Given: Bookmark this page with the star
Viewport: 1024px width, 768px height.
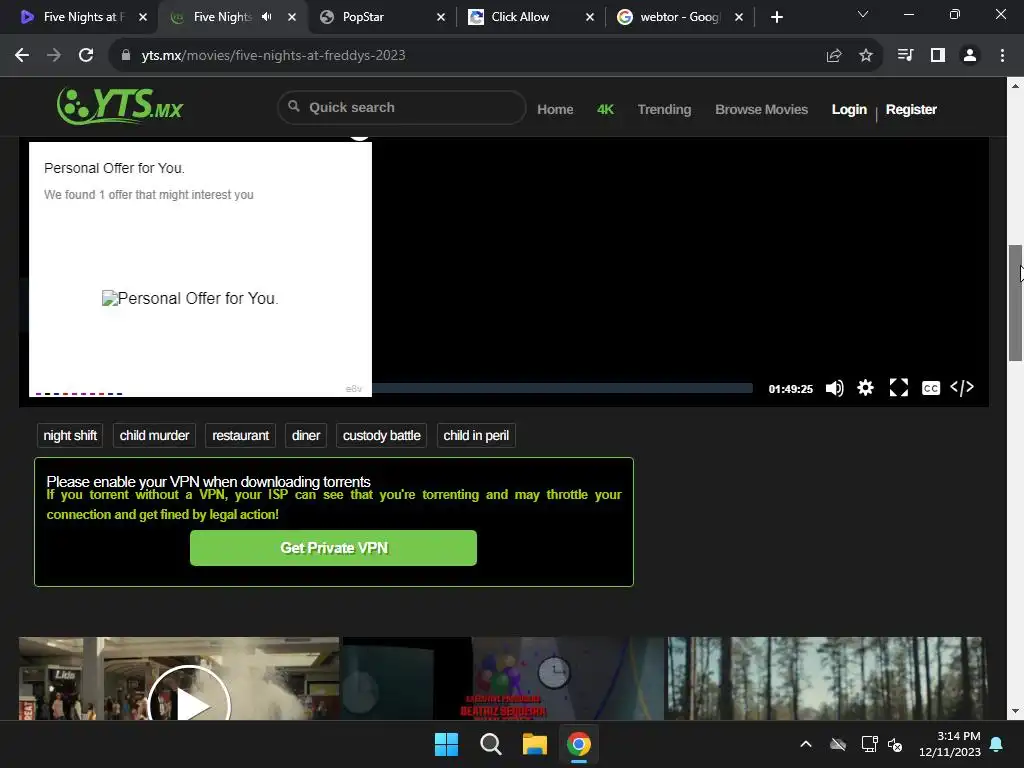Looking at the screenshot, I should point(865,56).
